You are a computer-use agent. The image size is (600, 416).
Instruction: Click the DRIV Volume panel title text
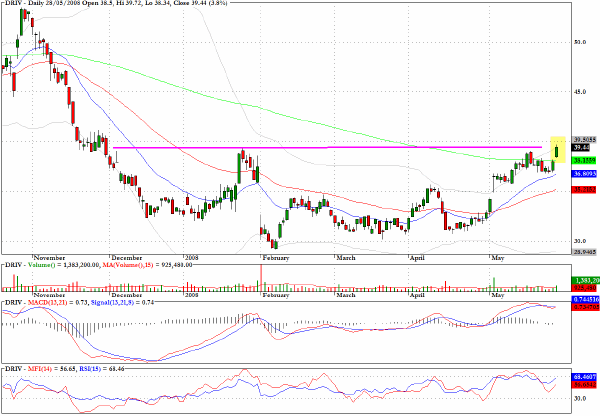coord(98,265)
